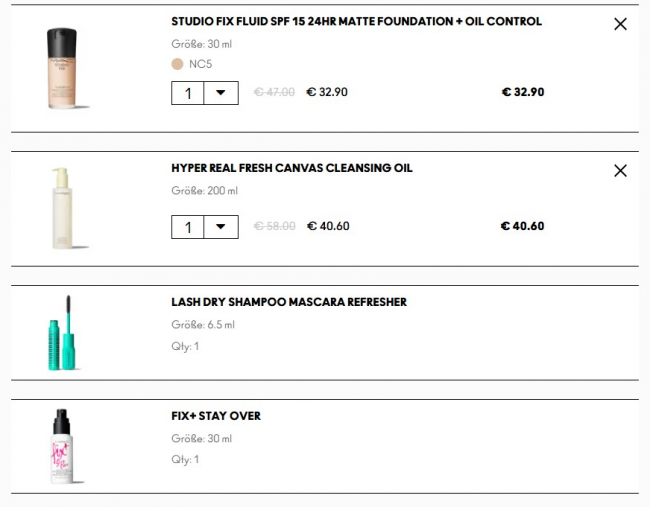Screen dimensions: 650x507
Task: Open Fix+ Stay Over product title
Action: coord(216,416)
